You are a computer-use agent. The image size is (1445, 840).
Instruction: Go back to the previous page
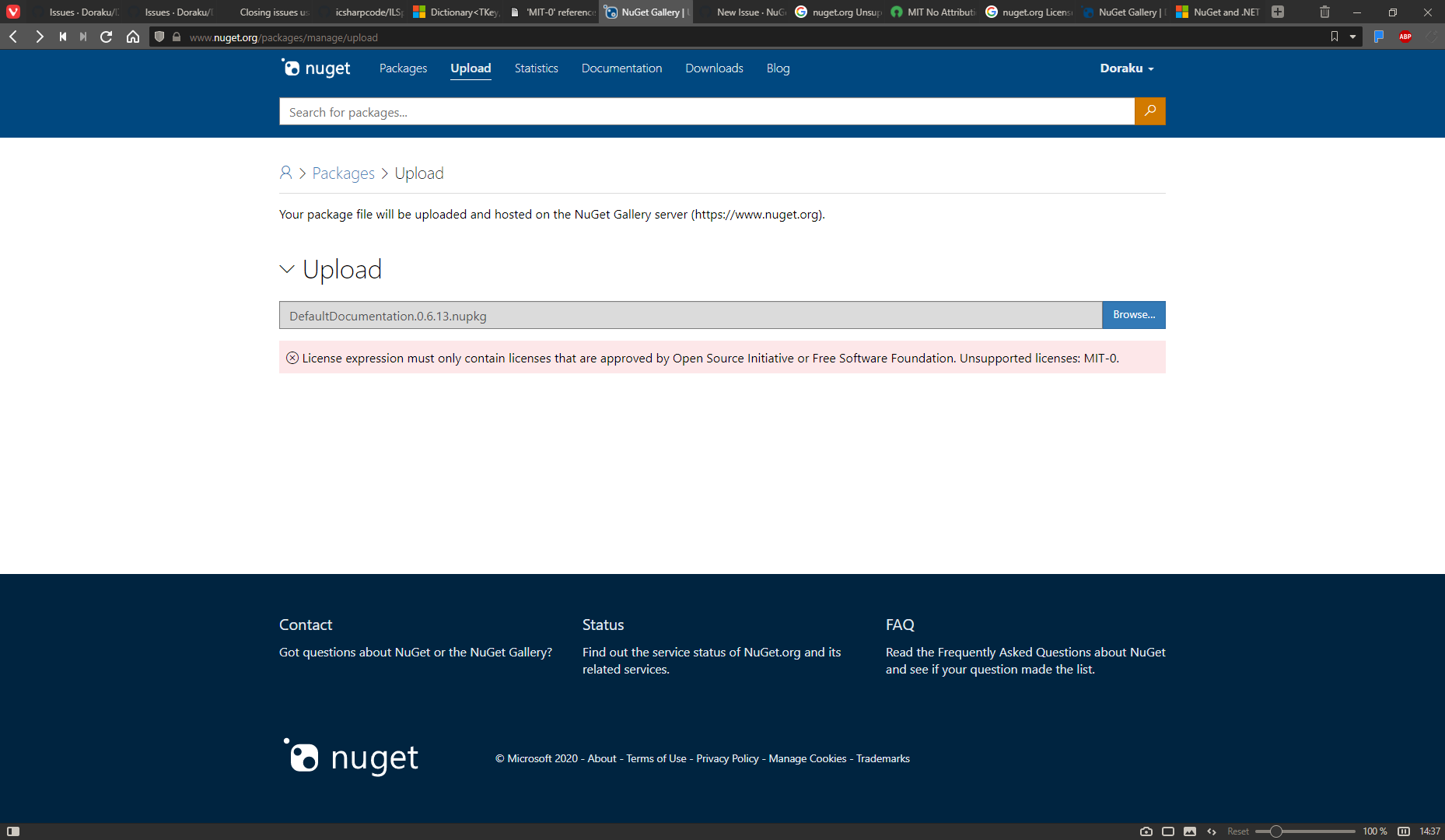pos(13,37)
